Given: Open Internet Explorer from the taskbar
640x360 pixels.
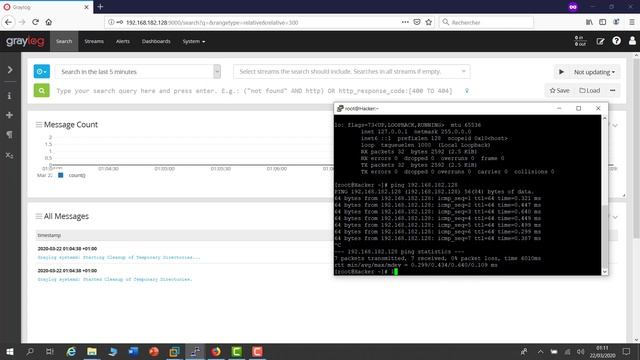Looking at the screenshot, I should (71, 351).
